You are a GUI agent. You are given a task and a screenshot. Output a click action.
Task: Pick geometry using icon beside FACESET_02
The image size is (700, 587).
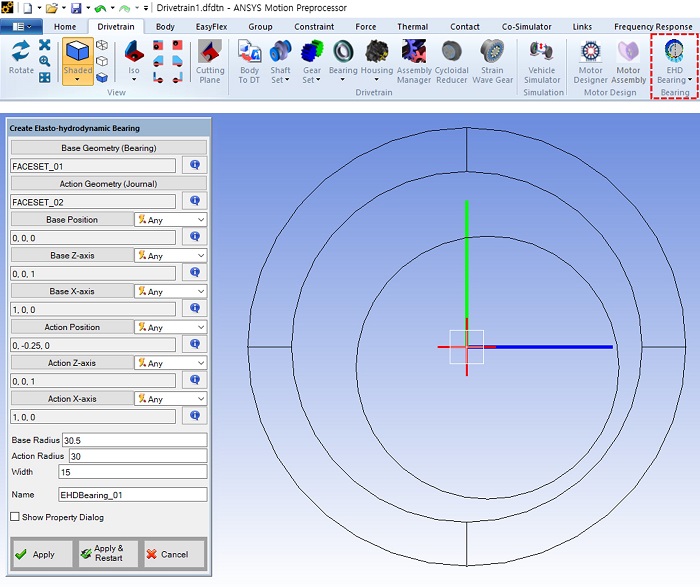click(x=195, y=200)
